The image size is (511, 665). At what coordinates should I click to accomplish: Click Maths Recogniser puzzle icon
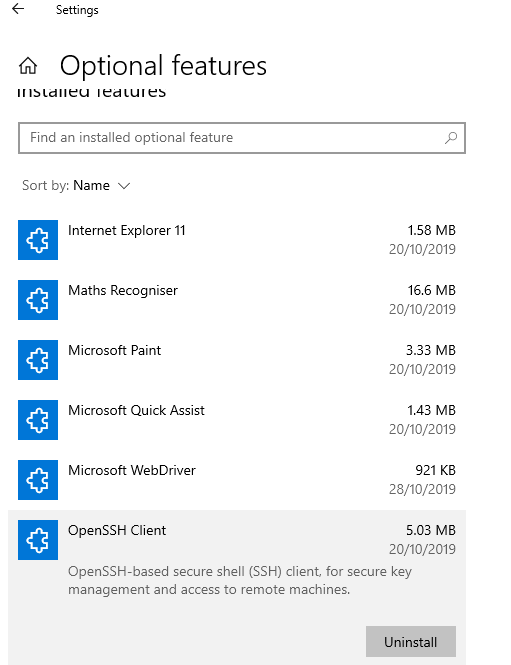click(x=38, y=300)
